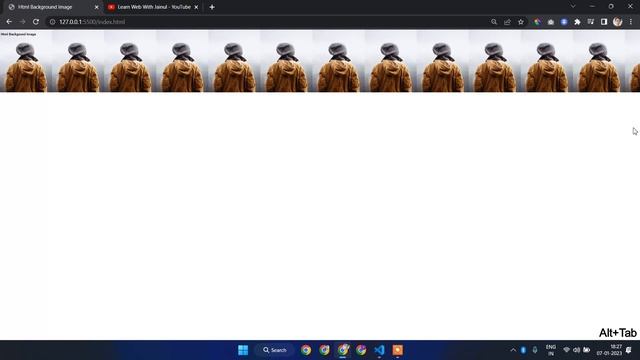The height and width of the screenshot is (360, 640).
Task: Click the Bluetooth tray icon
Action: pyautogui.click(x=523, y=350)
